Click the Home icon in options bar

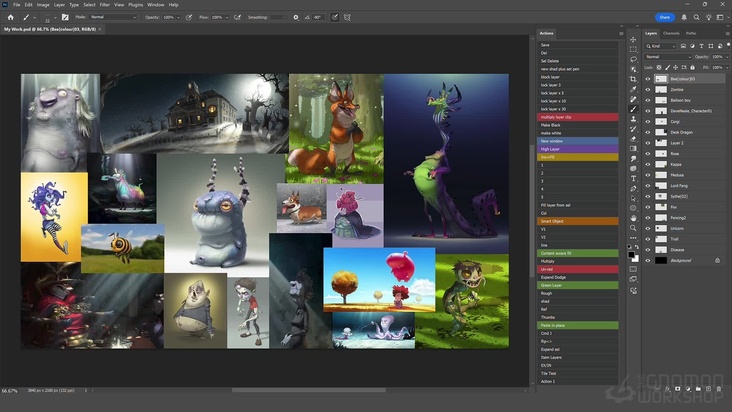click(x=9, y=17)
